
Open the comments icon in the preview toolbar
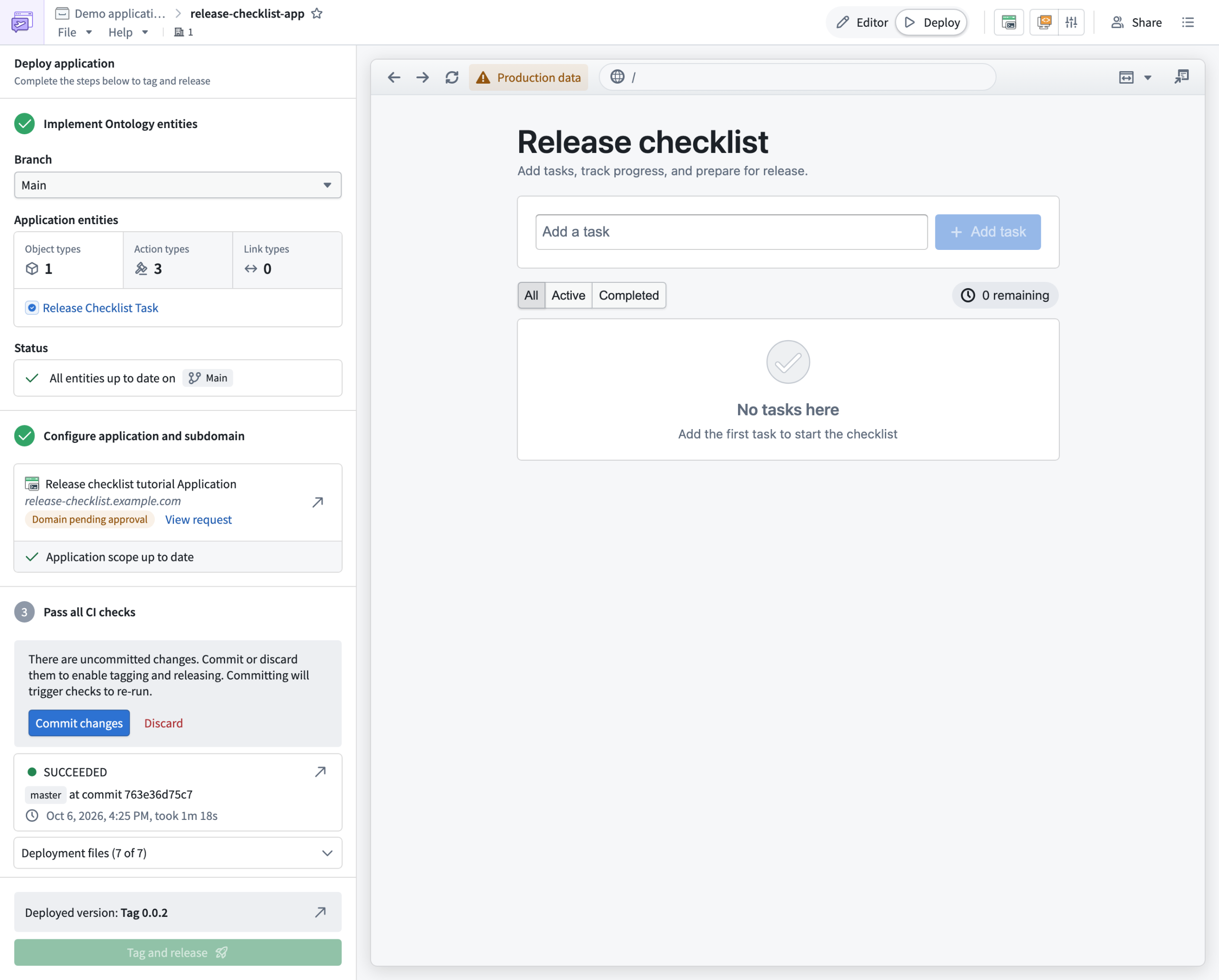1182,76
